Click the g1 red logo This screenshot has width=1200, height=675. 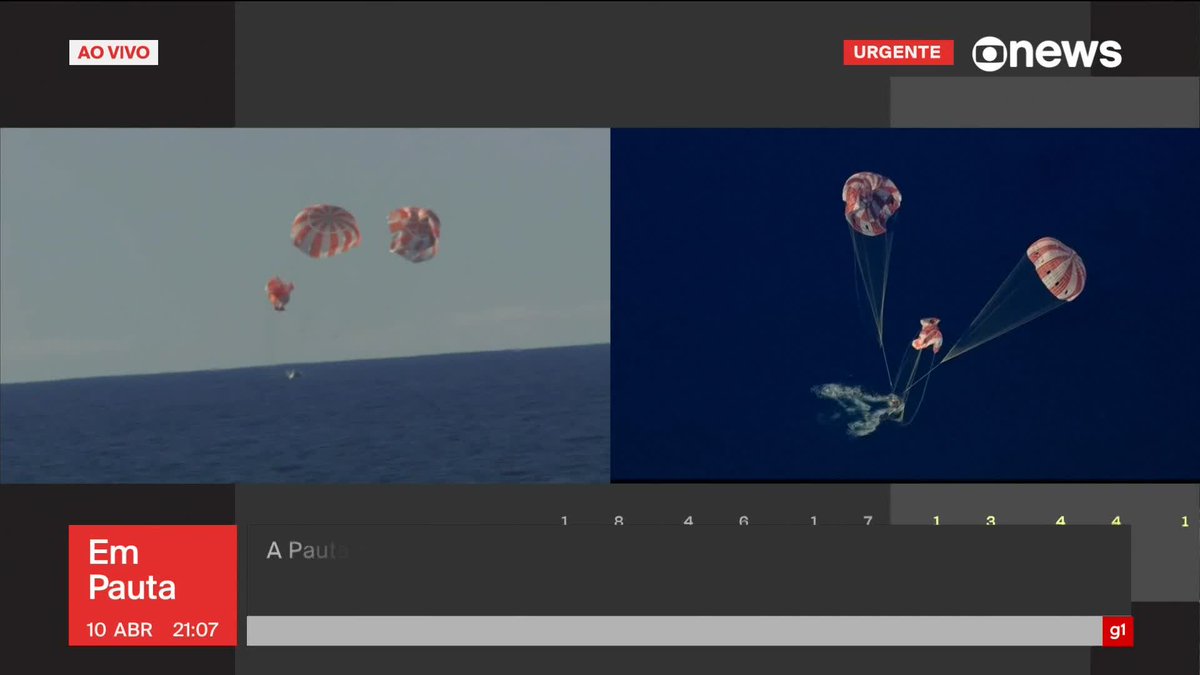pyautogui.click(x=1118, y=631)
